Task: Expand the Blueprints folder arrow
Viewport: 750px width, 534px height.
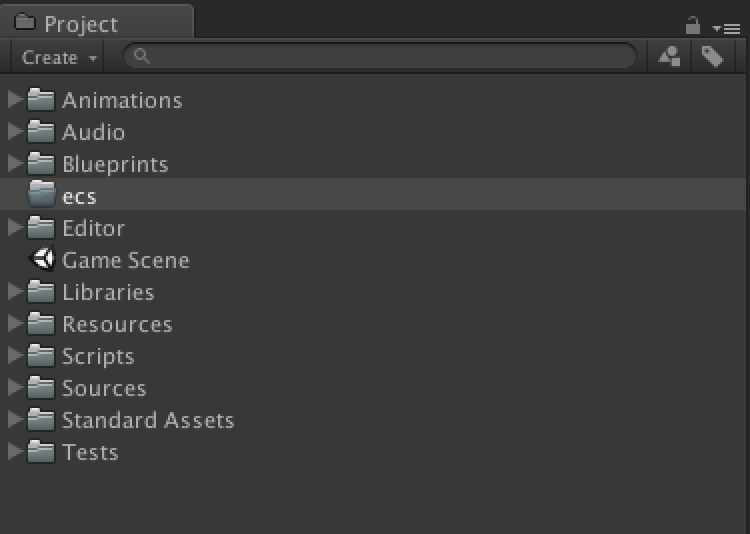Action: point(15,163)
